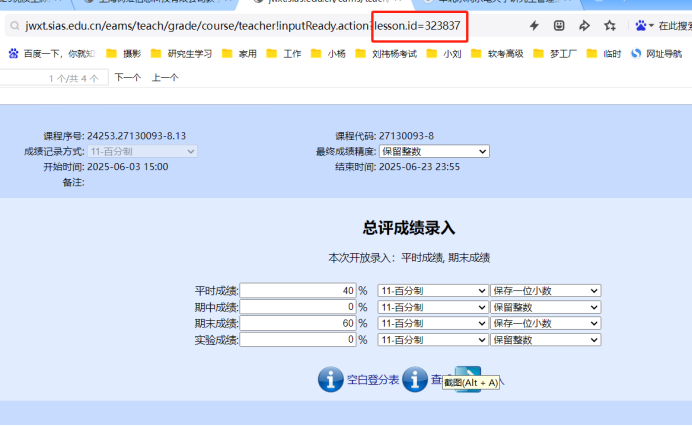
Task: Click the magnifier icon left of the URL
Action: point(15,26)
